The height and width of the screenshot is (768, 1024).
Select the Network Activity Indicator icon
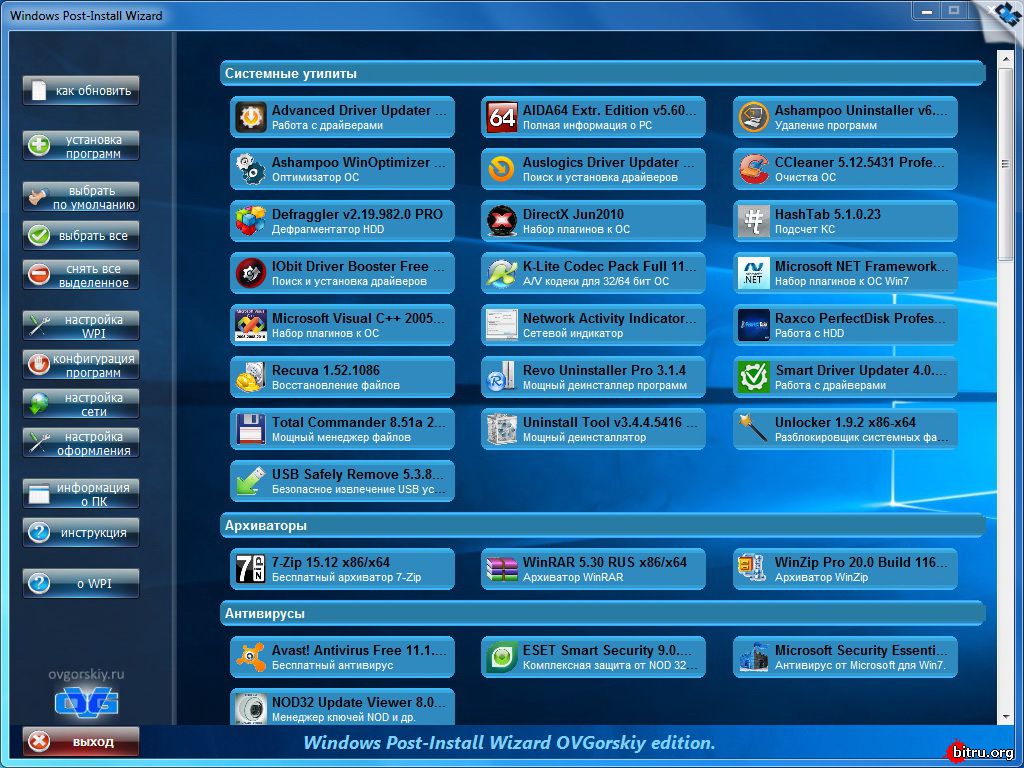coord(502,325)
